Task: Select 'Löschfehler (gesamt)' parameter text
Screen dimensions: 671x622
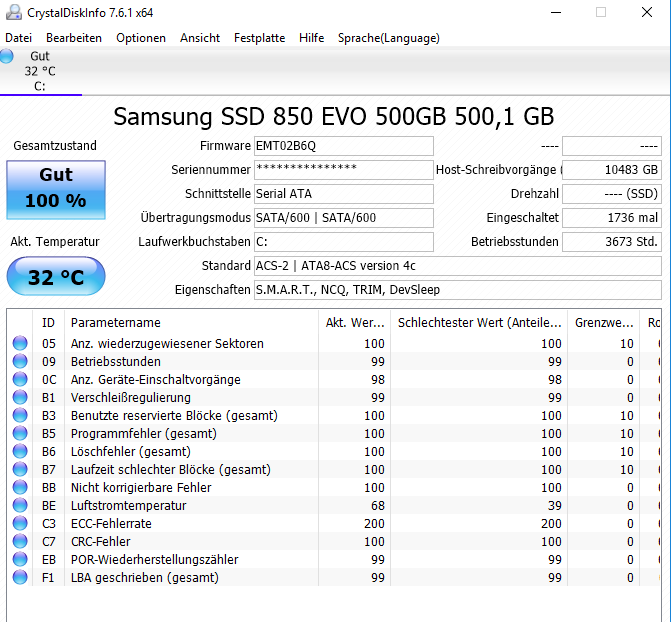Action: click(x=131, y=452)
